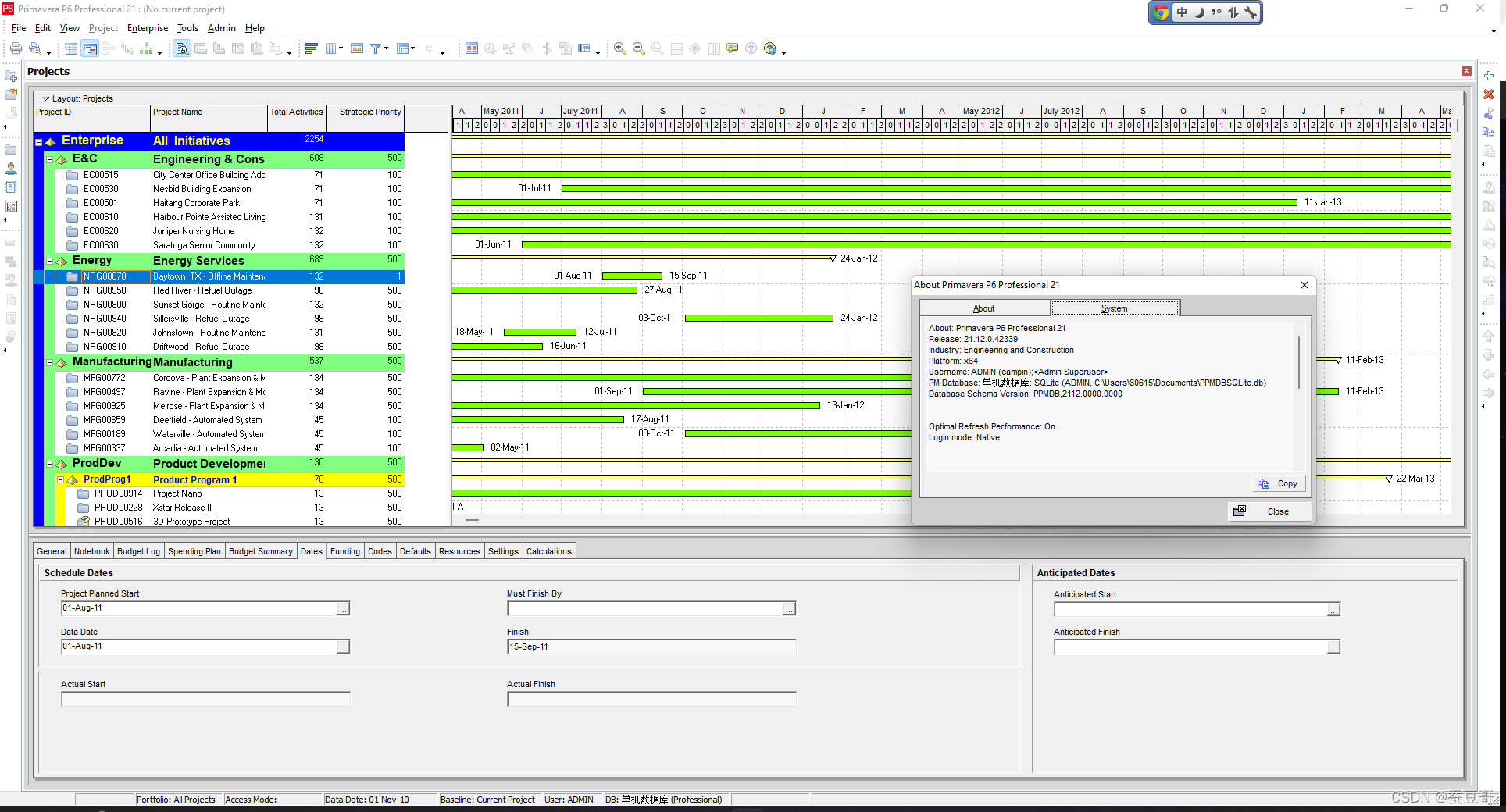1506x812 pixels.
Task: Collapse the Energy Services node
Action: pyautogui.click(x=49, y=260)
